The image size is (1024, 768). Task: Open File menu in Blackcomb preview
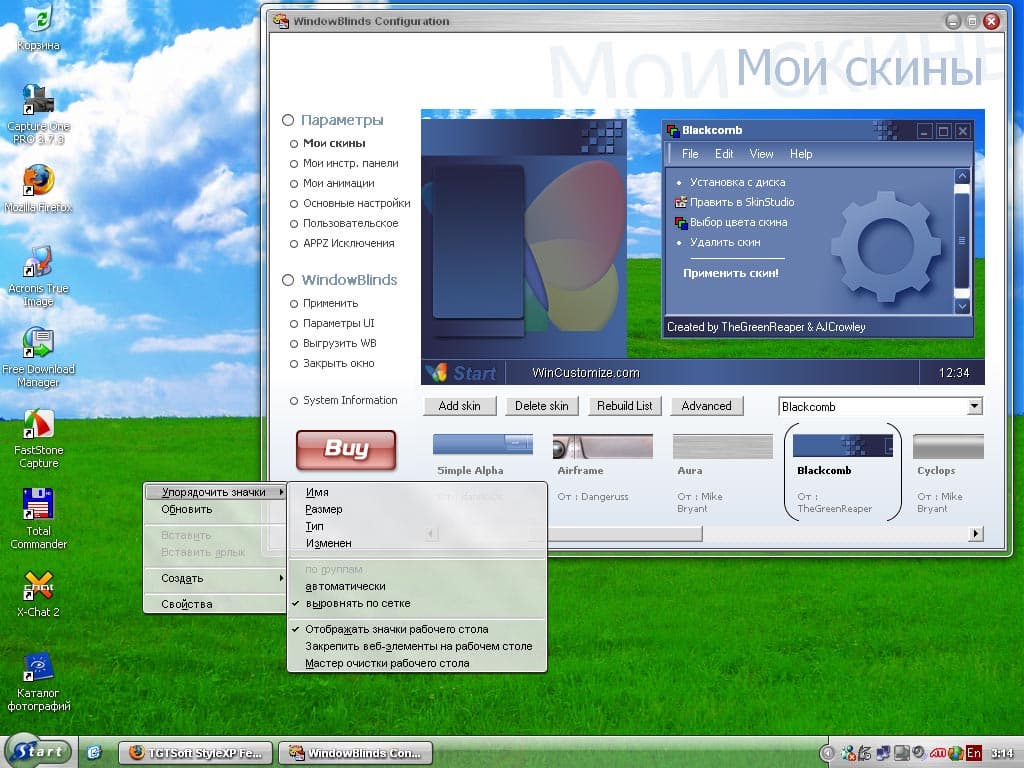coord(690,154)
